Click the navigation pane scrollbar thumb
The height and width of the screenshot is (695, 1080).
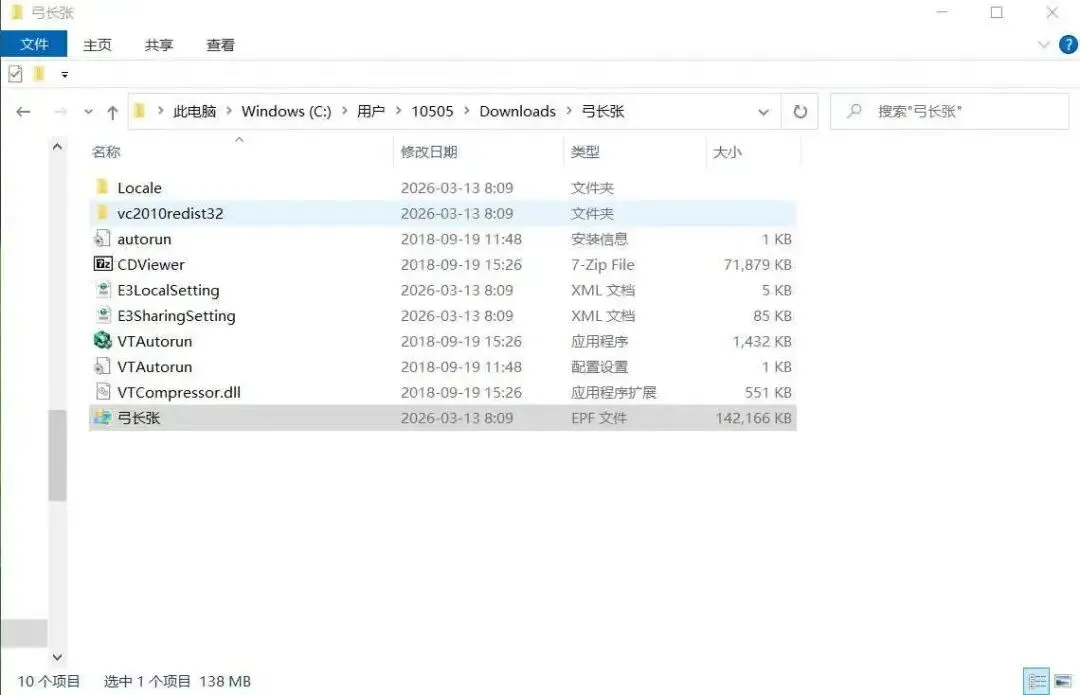click(x=57, y=455)
